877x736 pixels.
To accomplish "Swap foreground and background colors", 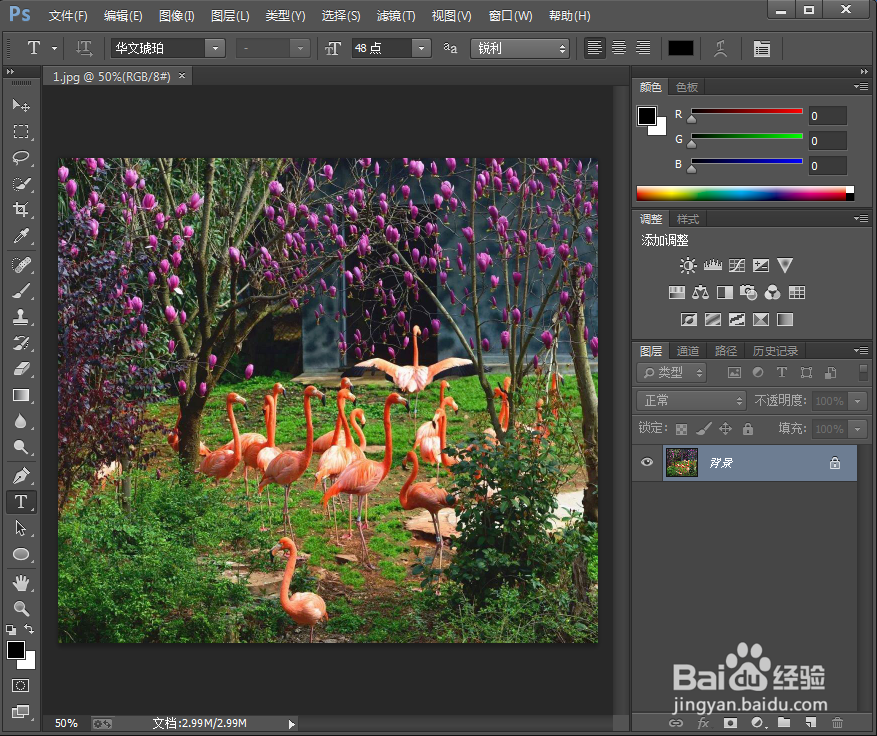I will [29, 629].
